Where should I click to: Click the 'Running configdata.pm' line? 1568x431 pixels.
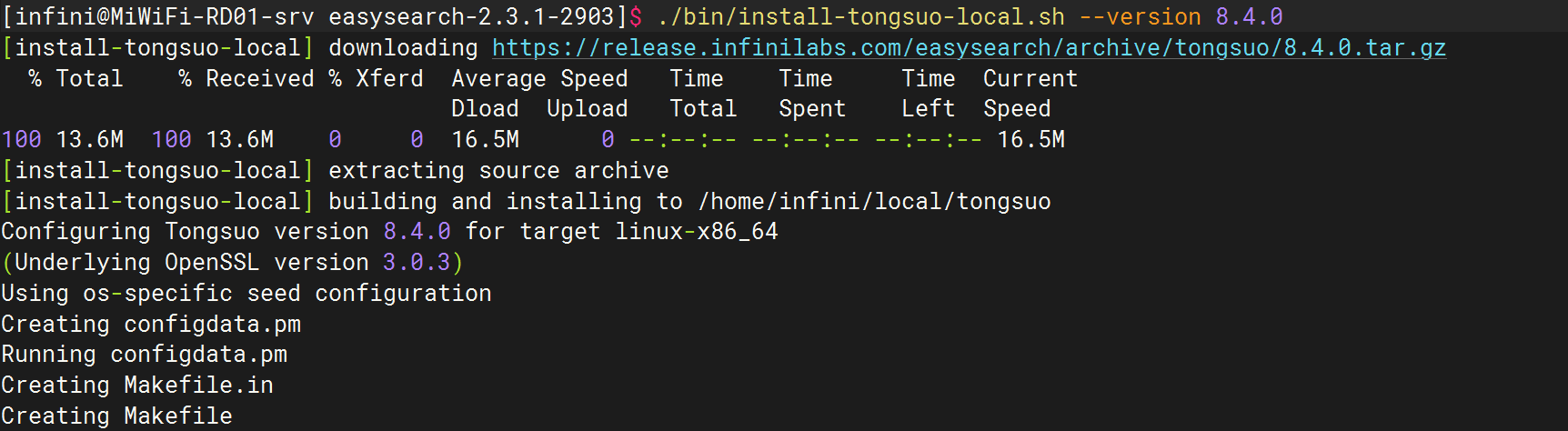point(144,354)
